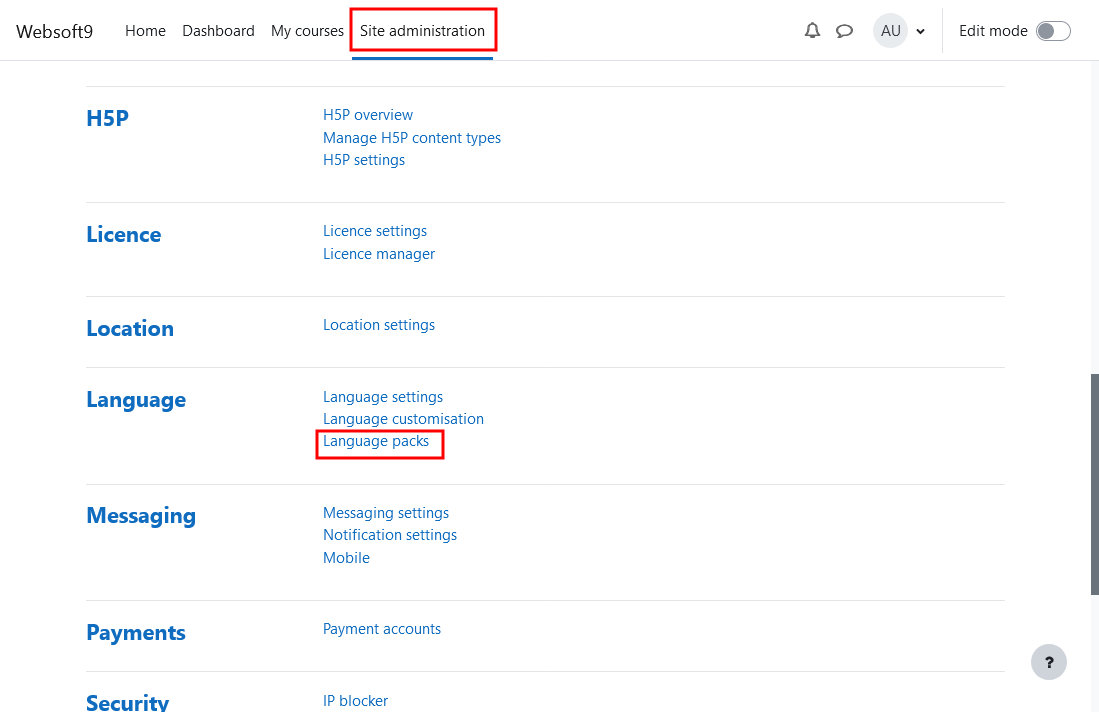Open Payment accounts link
This screenshot has width=1099, height=712.
point(382,629)
